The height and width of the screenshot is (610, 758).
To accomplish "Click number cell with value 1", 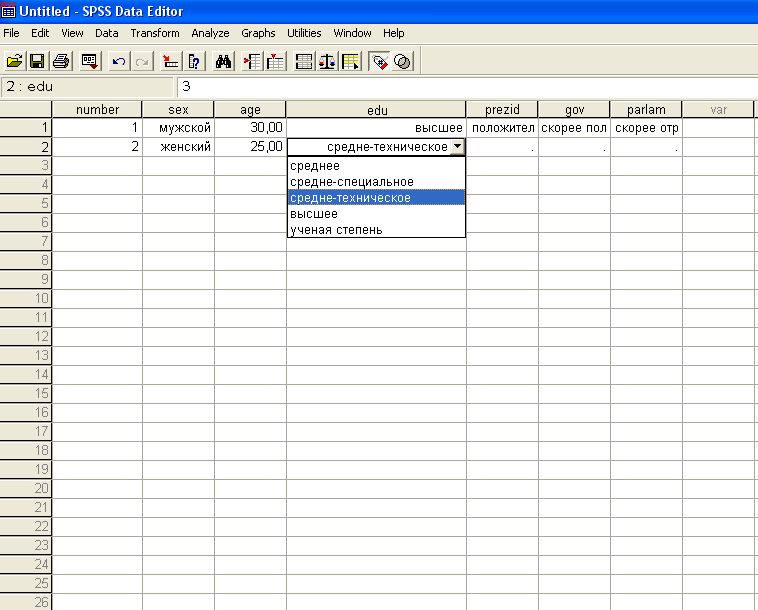I will pyautogui.click(x=97, y=128).
